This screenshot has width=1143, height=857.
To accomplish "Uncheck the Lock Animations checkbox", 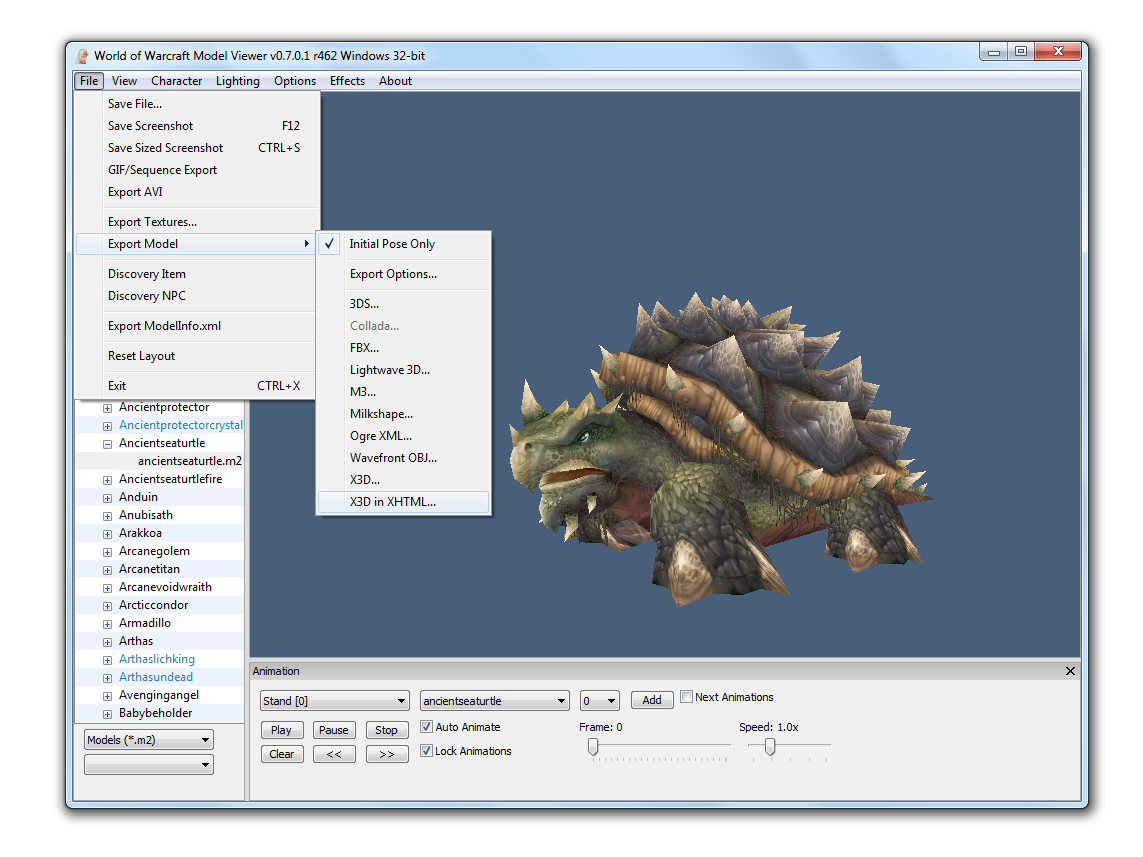I will (426, 751).
